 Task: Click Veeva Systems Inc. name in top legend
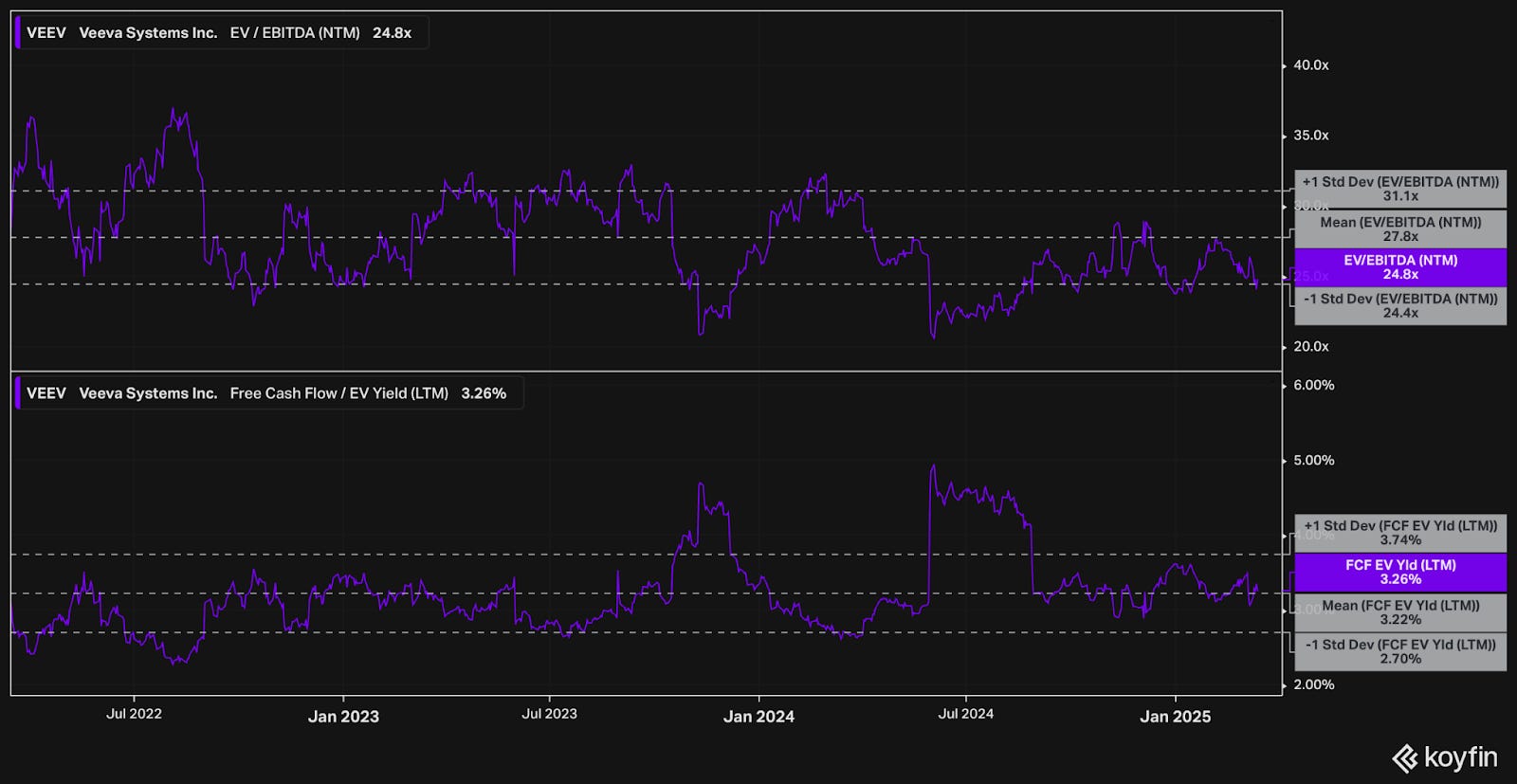click(148, 32)
